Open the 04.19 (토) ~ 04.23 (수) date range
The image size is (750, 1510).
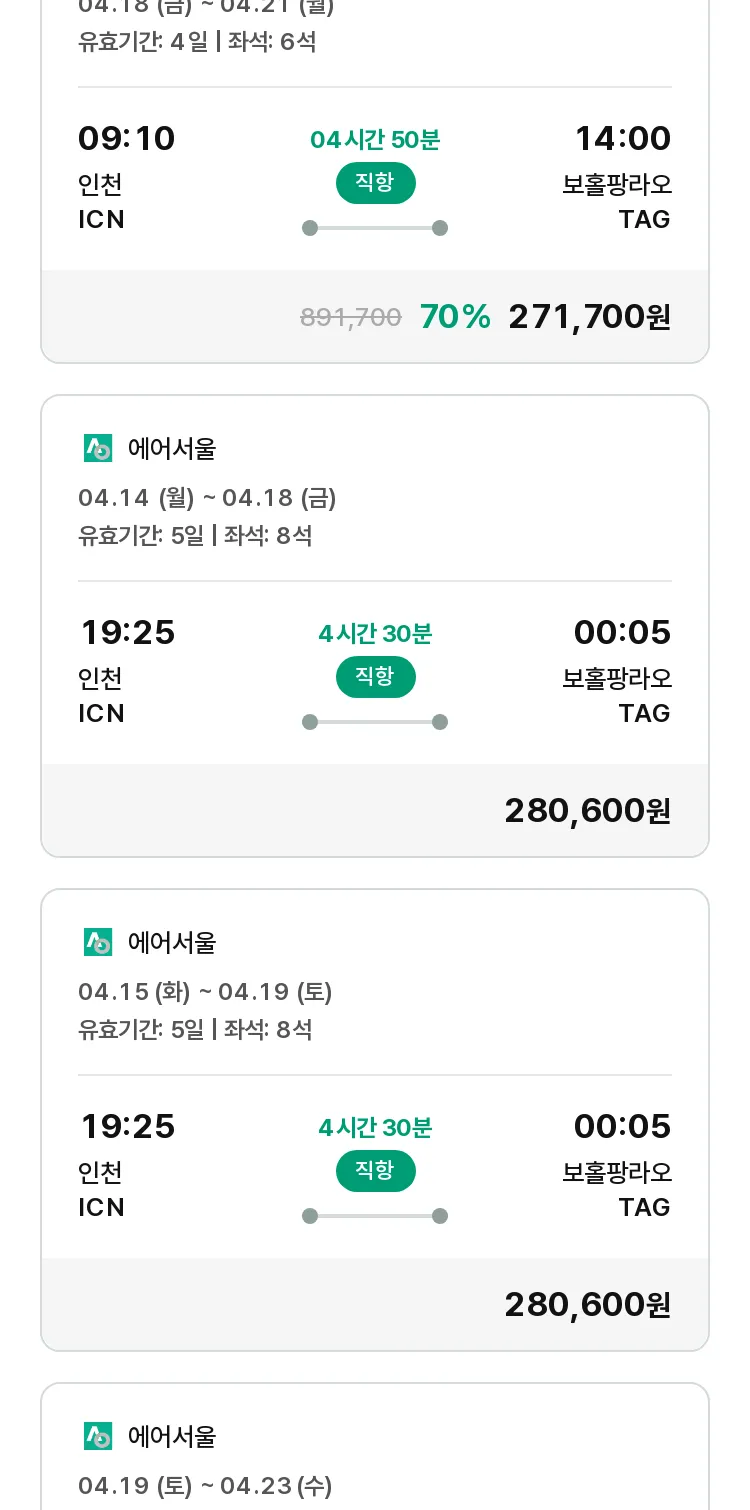pos(205,1486)
